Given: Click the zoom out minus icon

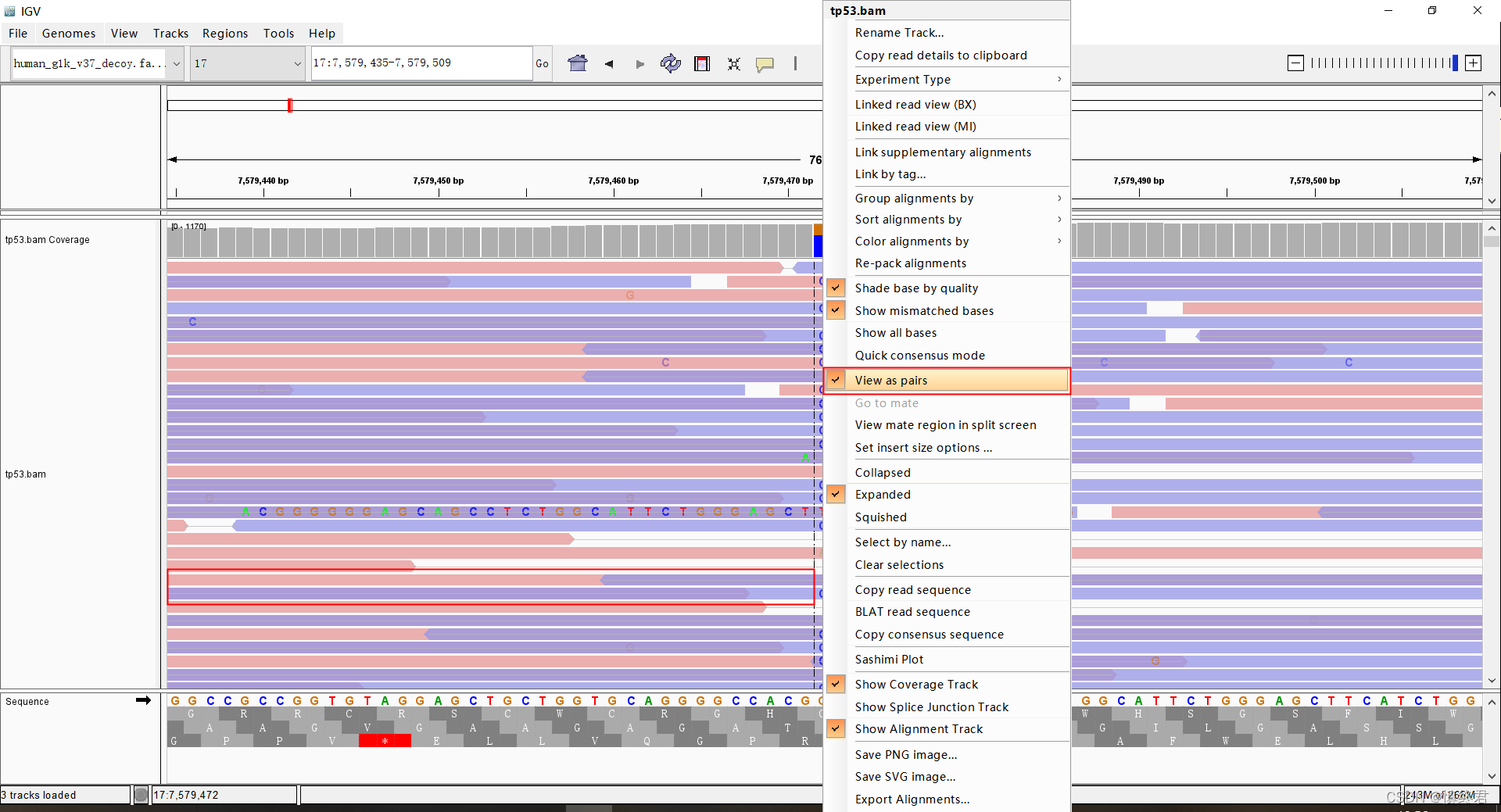Looking at the screenshot, I should (x=1295, y=63).
